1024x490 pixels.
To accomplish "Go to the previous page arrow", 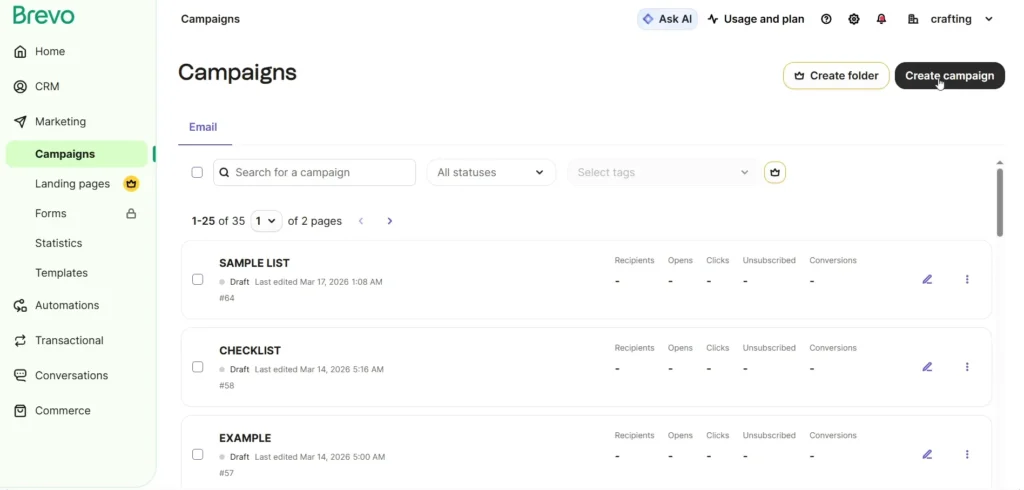I will (x=360, y=221).
